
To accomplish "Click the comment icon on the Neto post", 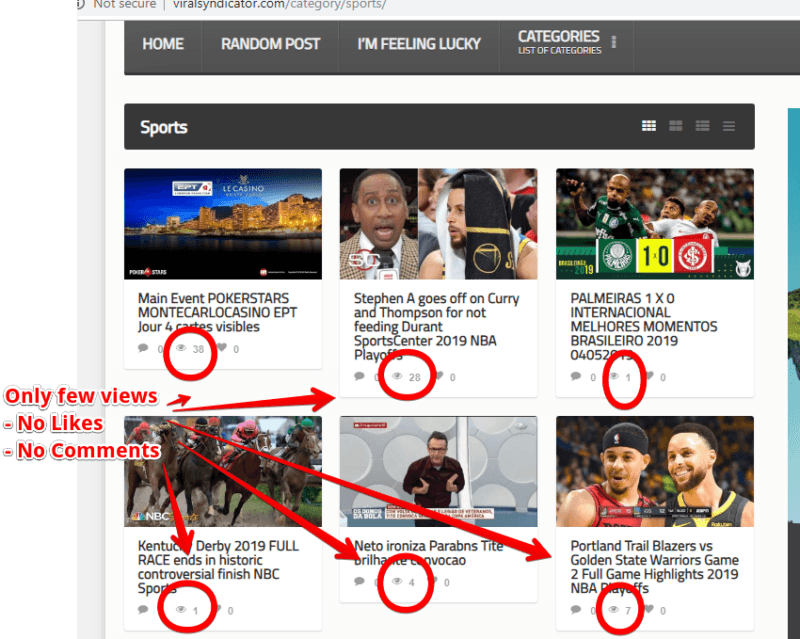I will coord(359,581).
